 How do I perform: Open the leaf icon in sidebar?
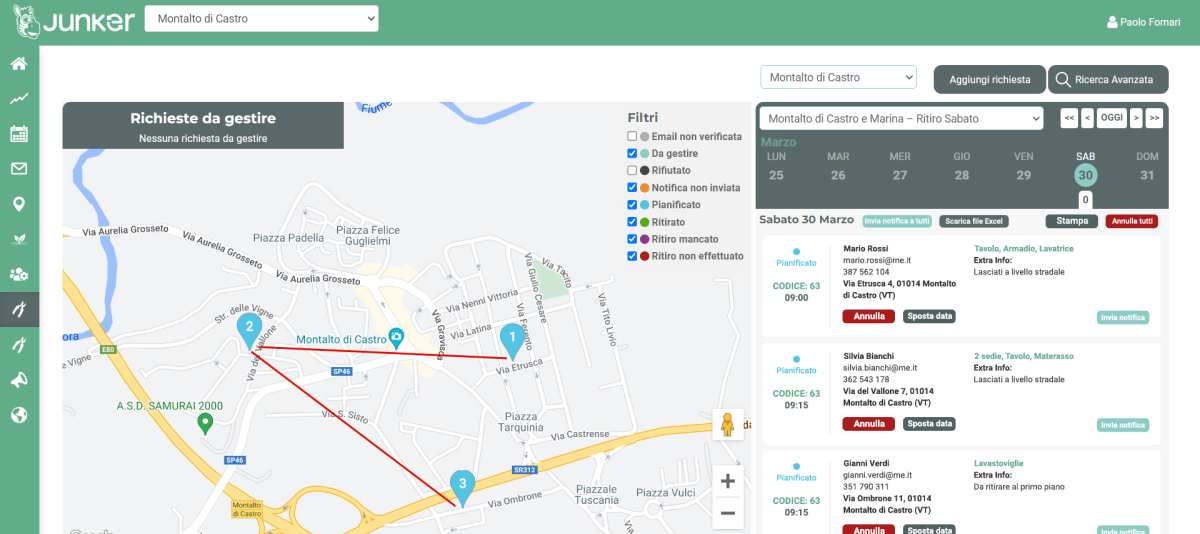(x=18, y=239)
